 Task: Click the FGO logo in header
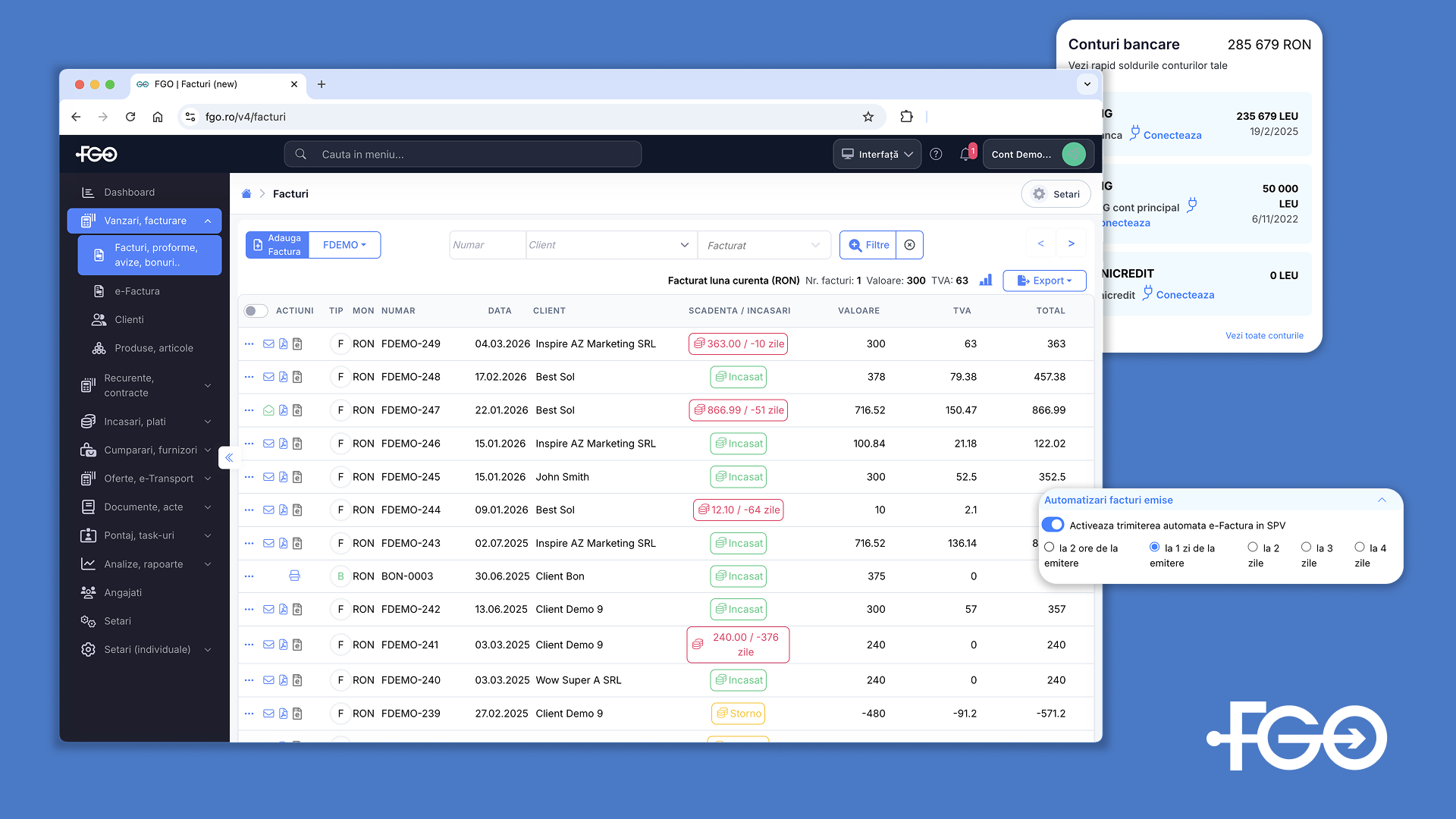[x=96, y=154]
